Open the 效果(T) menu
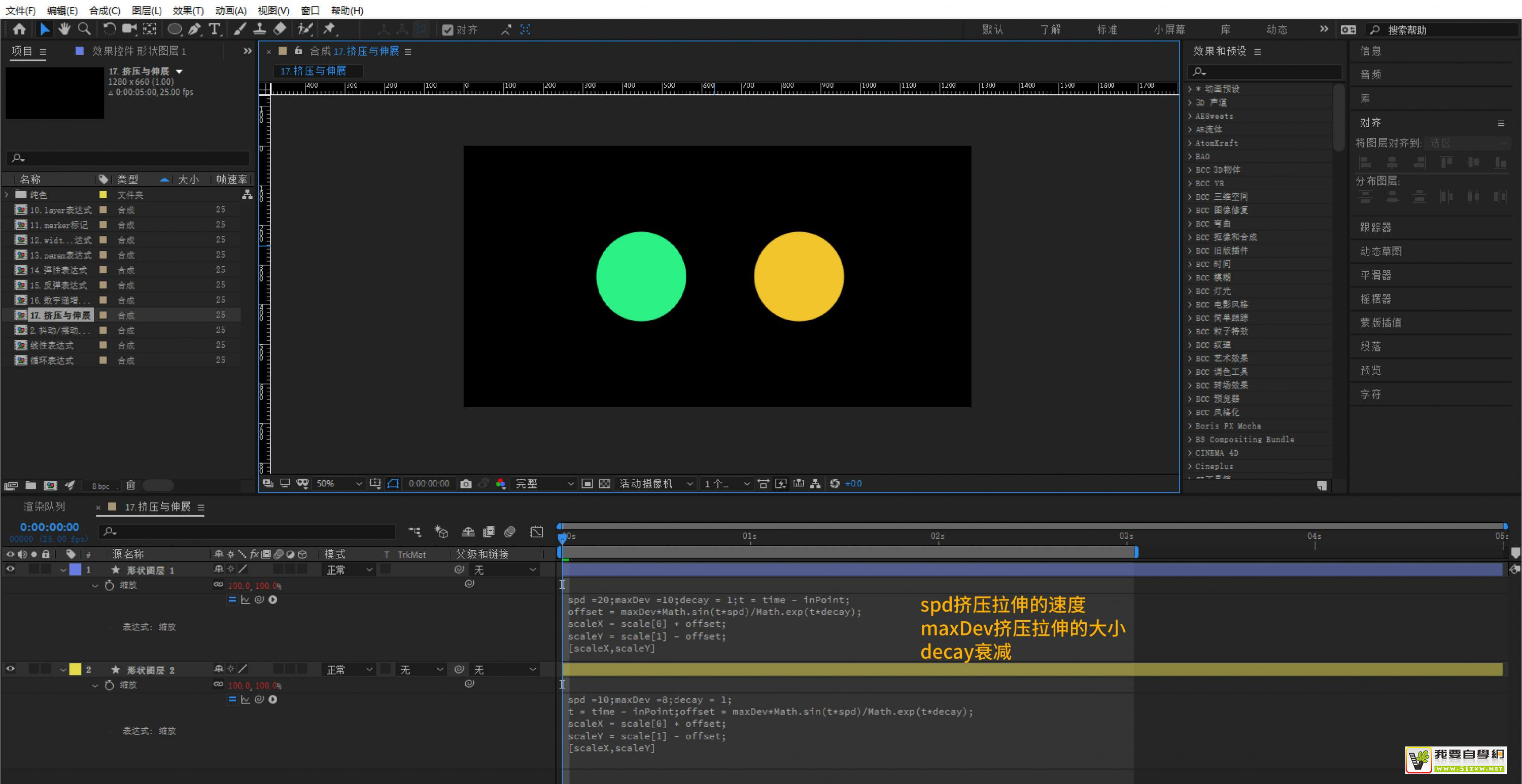Viewport: 1522px width, 784px height. 188,11
